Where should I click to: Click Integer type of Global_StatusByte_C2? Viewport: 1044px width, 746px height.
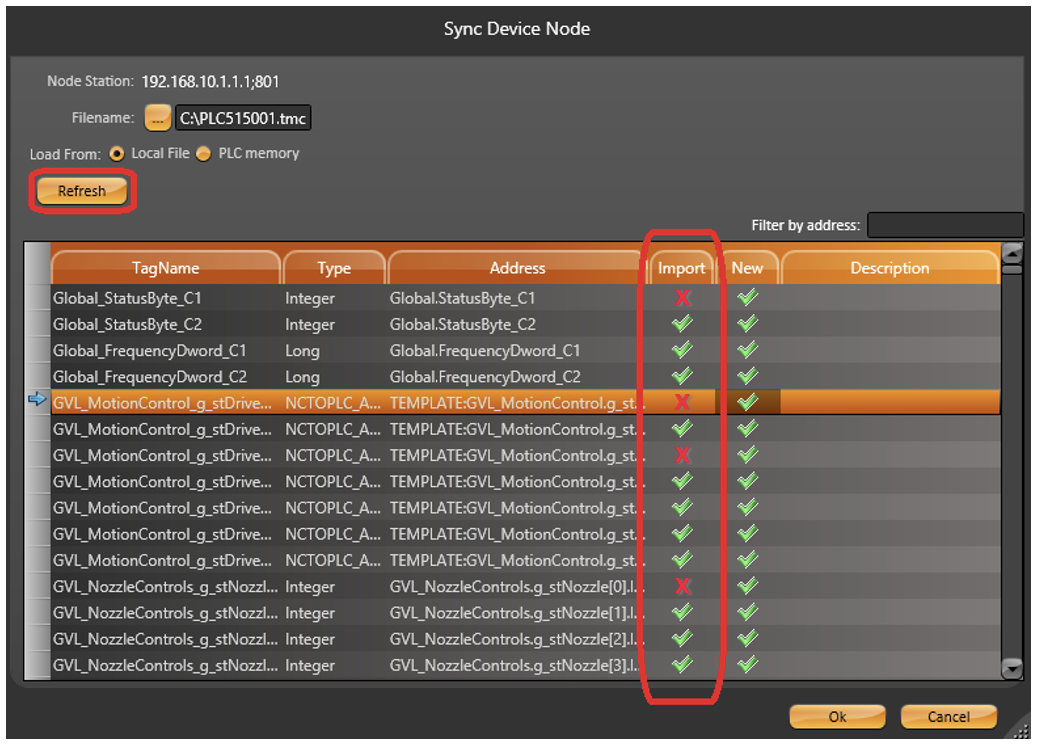click(310, 324)
